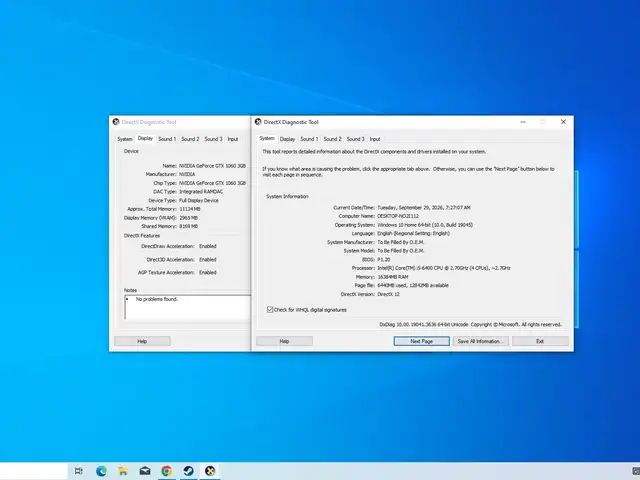The width and height of the screenshot is (640, 480).
Task: Open Steam from the taskbar
Action: [188, 471]
